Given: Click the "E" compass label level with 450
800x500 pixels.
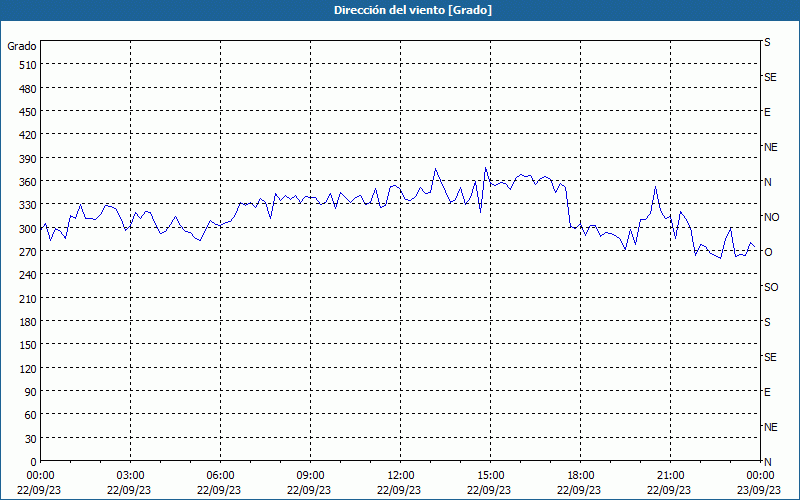Looking at the screenshot, I should point(767,112).
